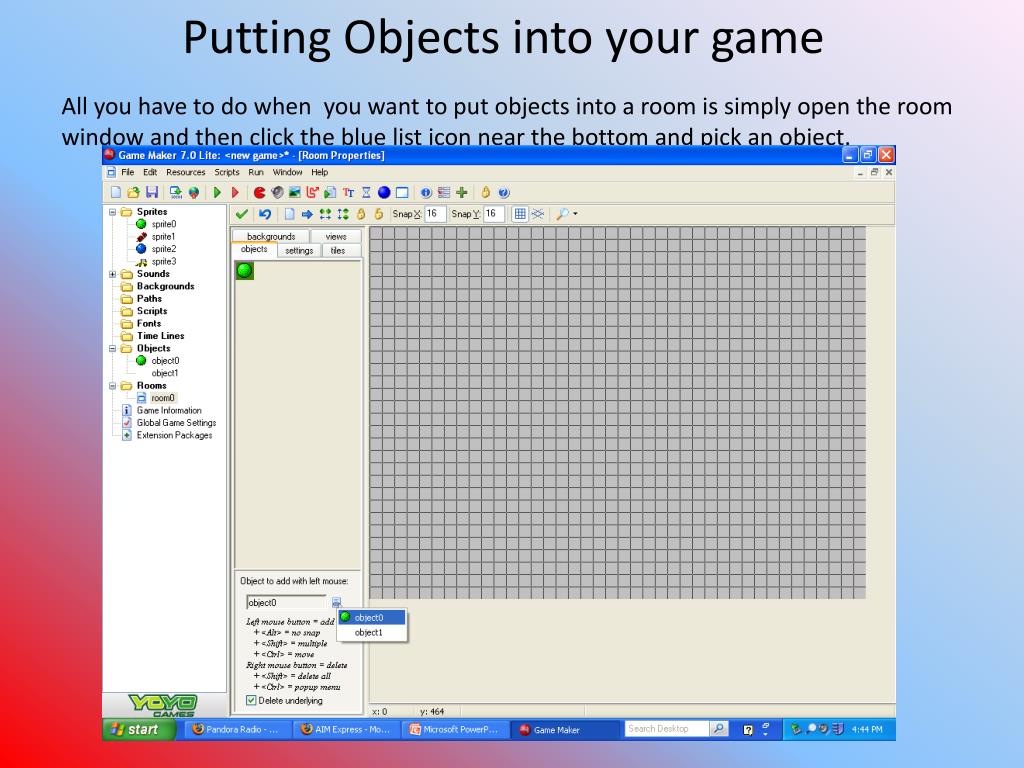
Task: Click the Create a path icon
Action: click(x=313, y=192)
